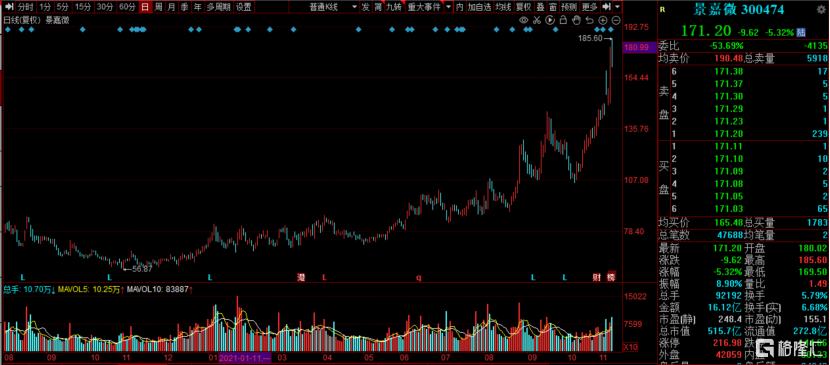
Task: Switch to 季 quarterly period
Action: (184, 7)
